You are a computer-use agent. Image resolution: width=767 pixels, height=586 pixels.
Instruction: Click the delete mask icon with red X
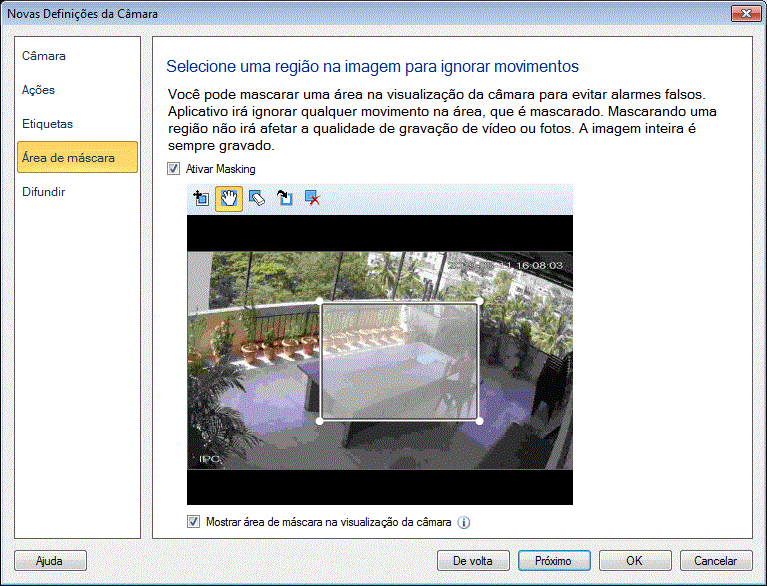pos(312,198)
